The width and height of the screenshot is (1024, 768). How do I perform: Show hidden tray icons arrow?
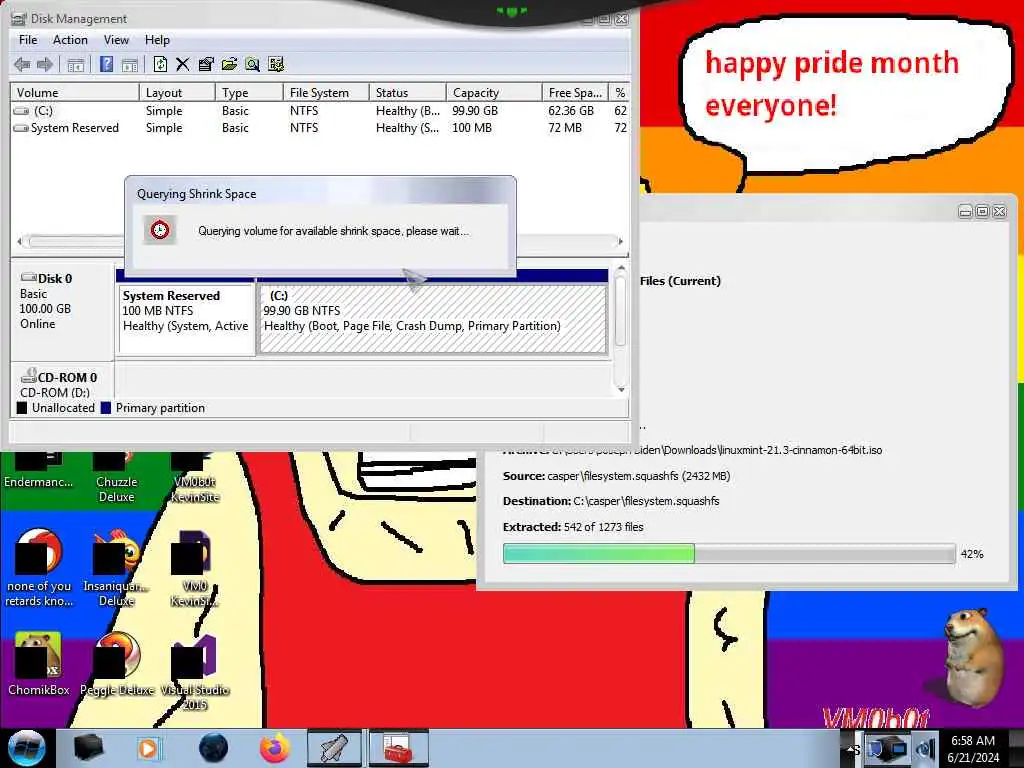click(849, 749)
